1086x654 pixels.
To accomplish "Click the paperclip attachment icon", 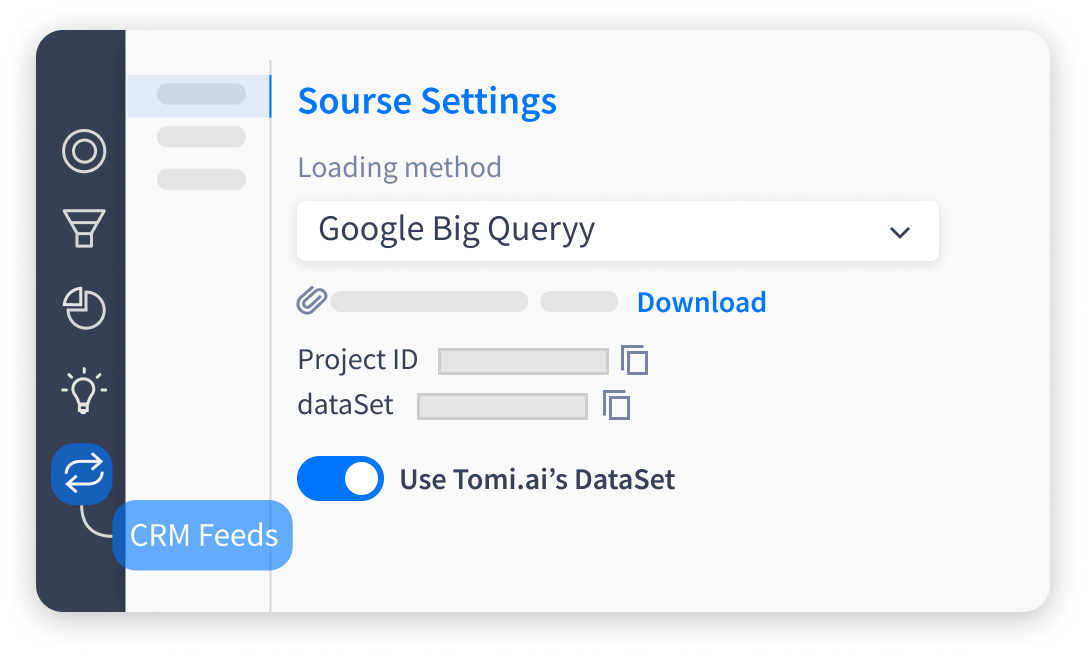I will click(312, 301).
